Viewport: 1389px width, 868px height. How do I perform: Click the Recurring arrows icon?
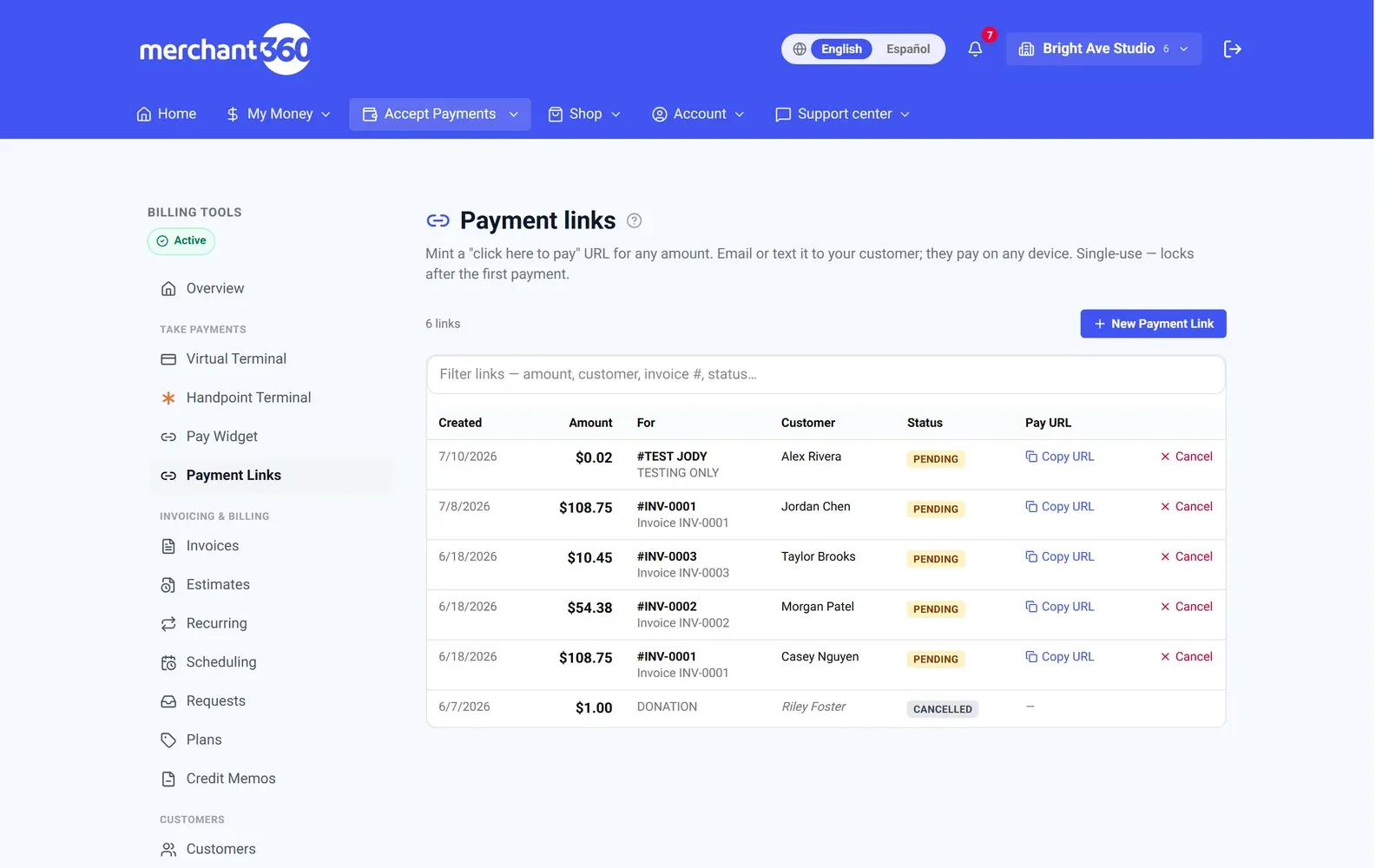click(x=168, y=623)
